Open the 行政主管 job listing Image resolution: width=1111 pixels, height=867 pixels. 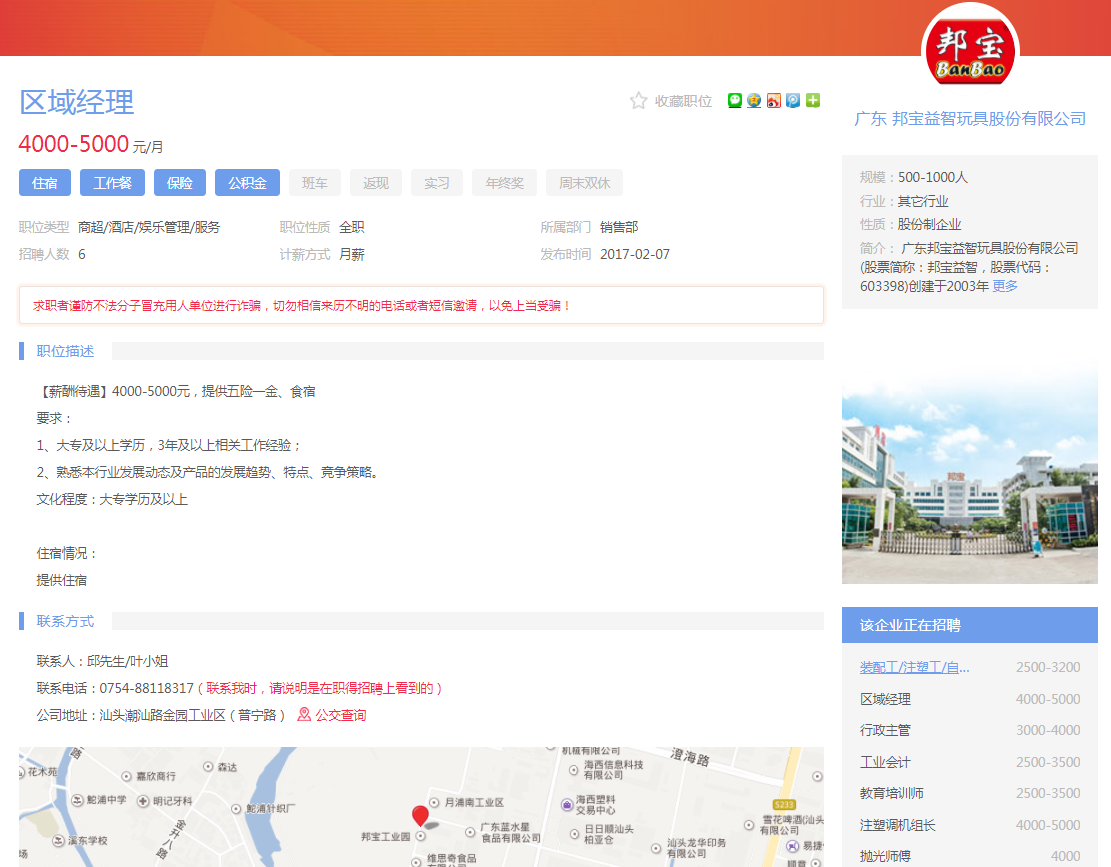(885, 730)
